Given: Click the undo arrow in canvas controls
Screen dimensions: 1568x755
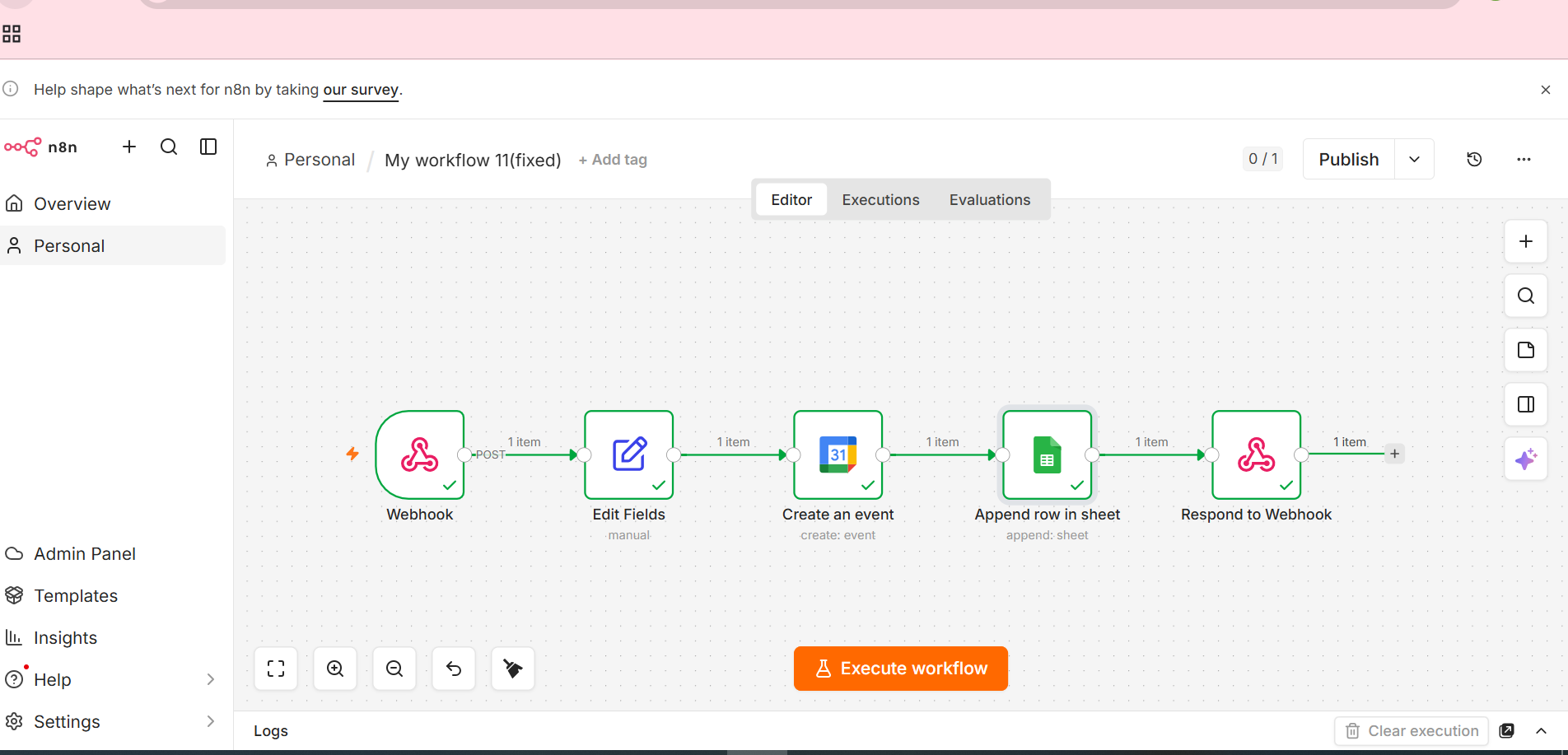Looking at the screenshot, I should (x=454, y=669).
